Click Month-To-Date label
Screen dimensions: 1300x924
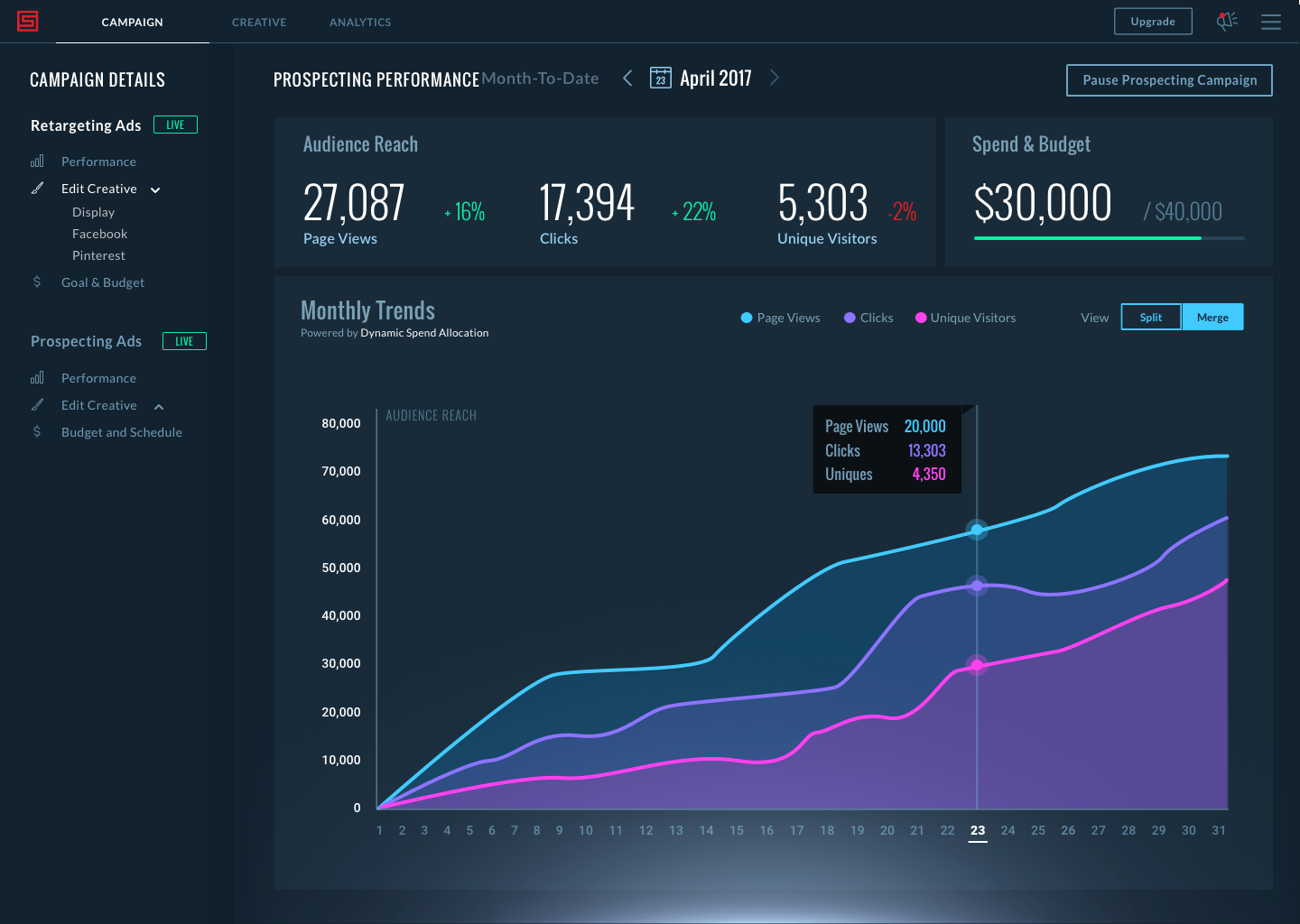click(x=541, y=79)
